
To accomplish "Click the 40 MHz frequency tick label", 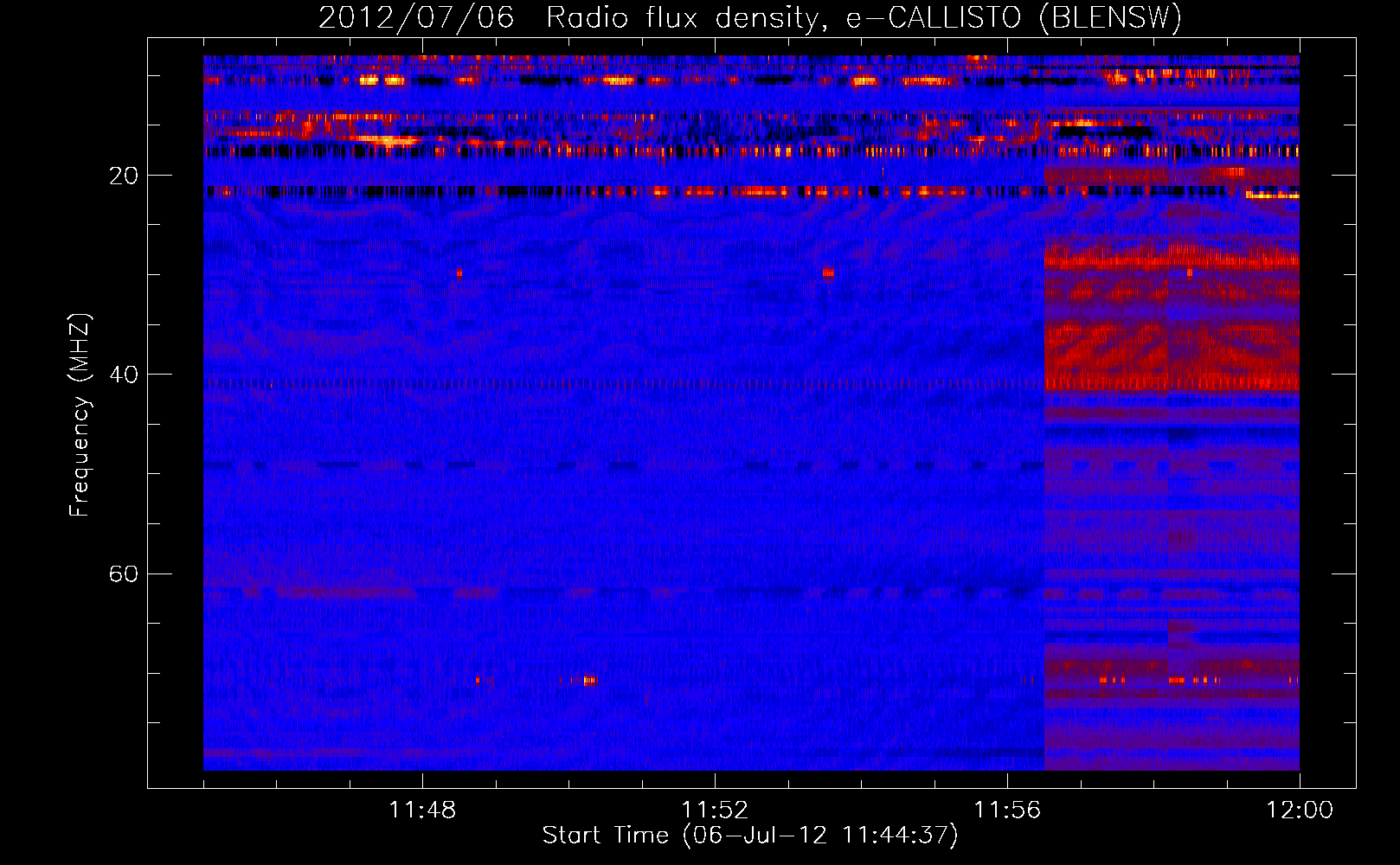I will coord(123,375).
